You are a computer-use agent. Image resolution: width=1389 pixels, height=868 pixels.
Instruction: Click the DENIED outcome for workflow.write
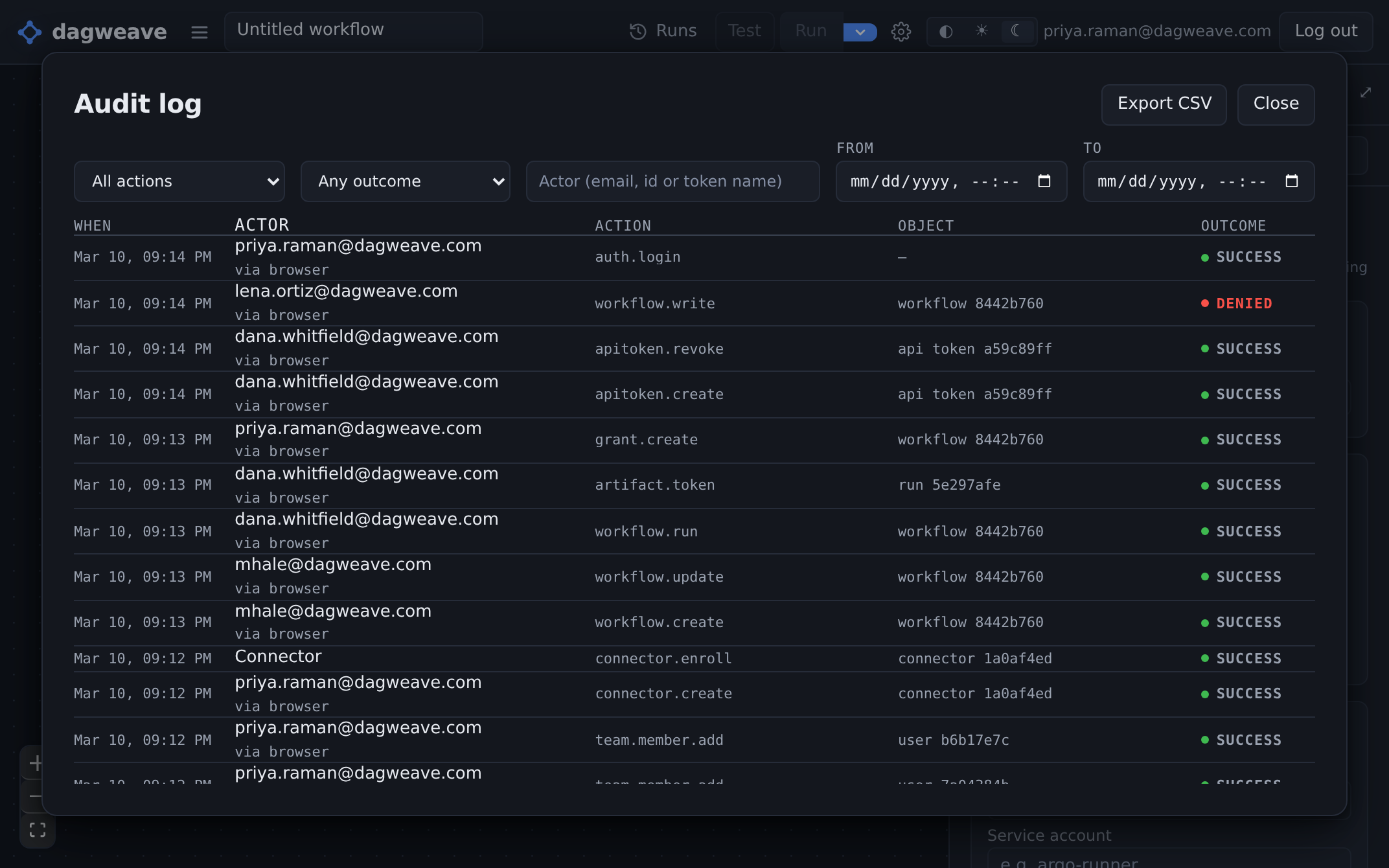(1237, 303)
